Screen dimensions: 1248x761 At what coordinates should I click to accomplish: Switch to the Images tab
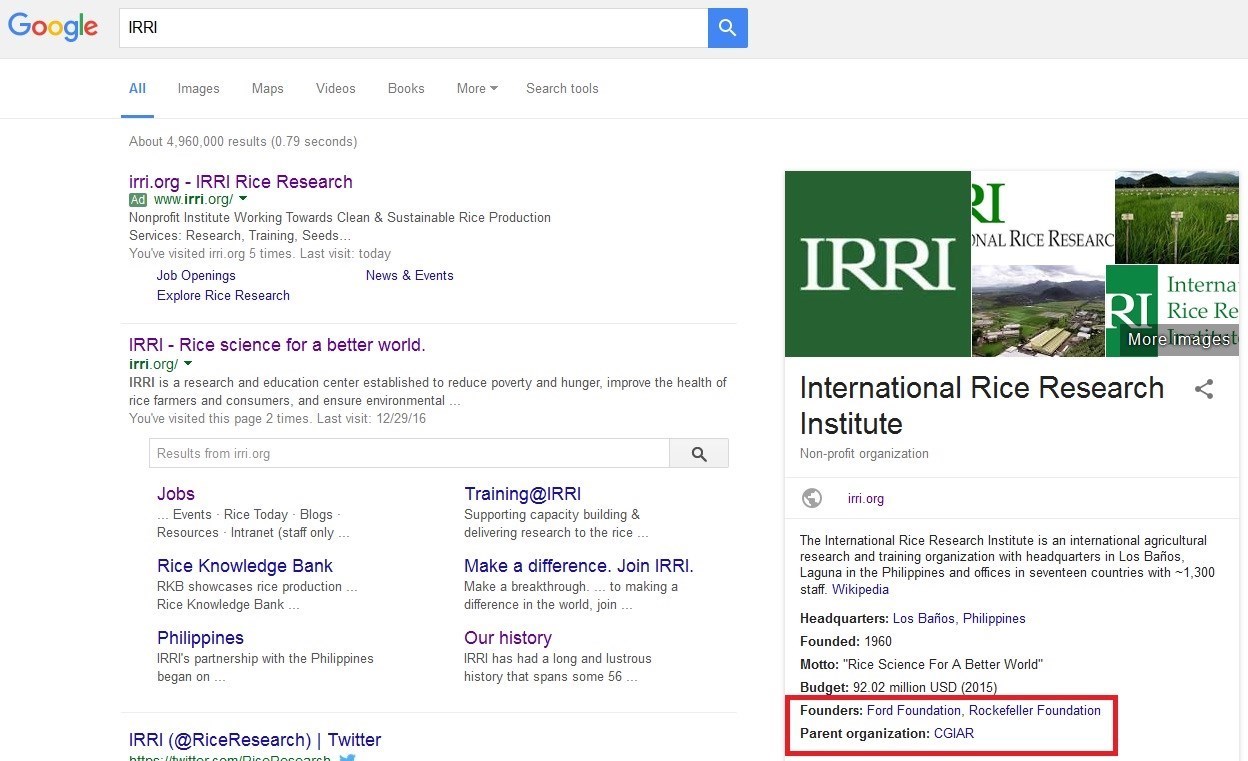click(198, 88)
